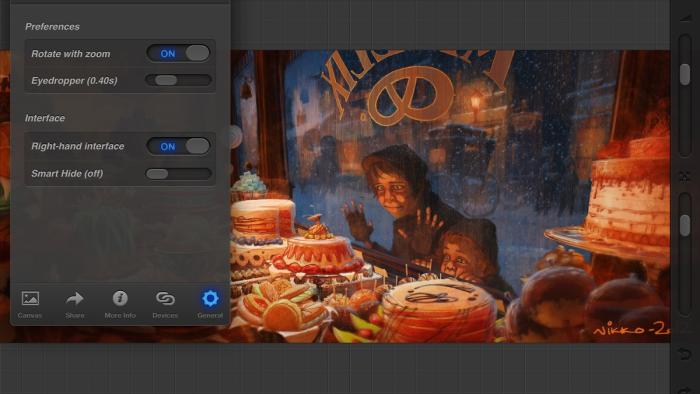Click the 'Eyedropper (0.40s)' label

tap(74, 81)
